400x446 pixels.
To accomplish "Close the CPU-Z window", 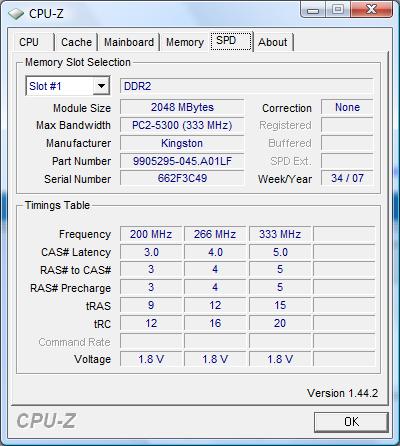I will tap(371, 9).
